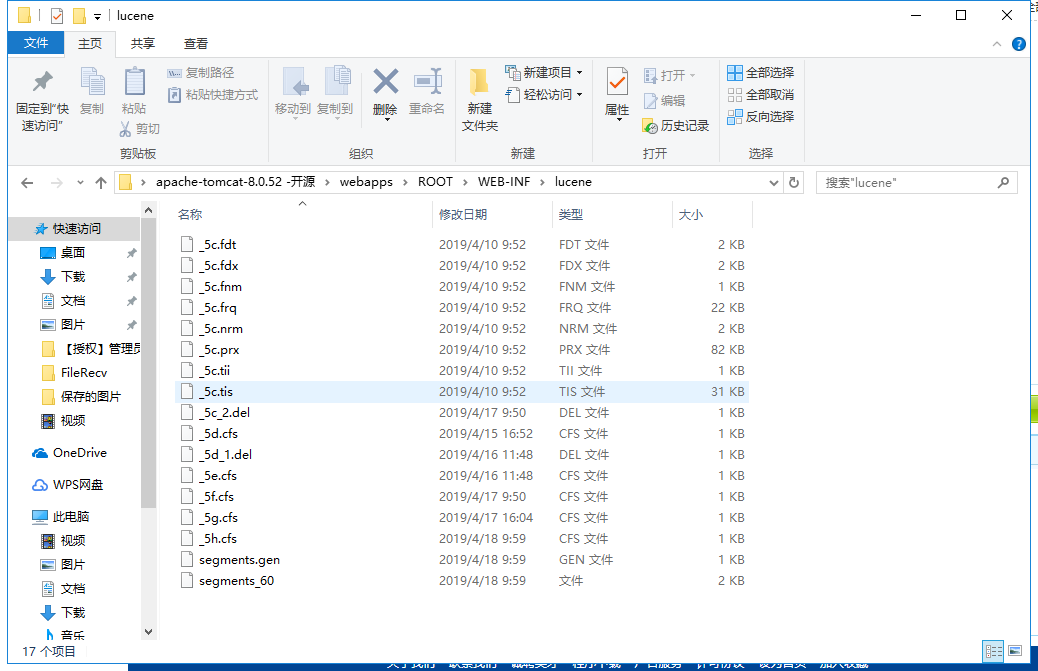Select file _5h.cfs
Viewport: 1038px width, 671px height.
click(462, 539)
